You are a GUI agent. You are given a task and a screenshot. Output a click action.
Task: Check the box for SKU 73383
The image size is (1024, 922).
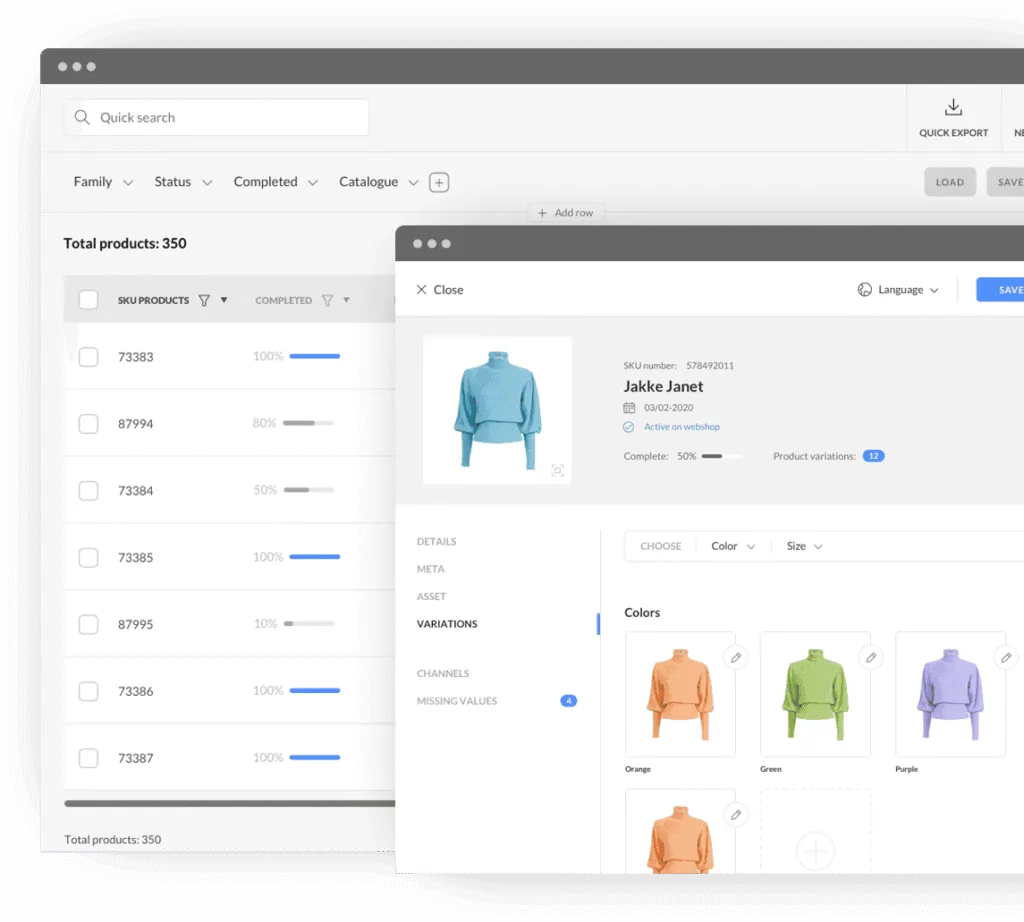[88, 357]
